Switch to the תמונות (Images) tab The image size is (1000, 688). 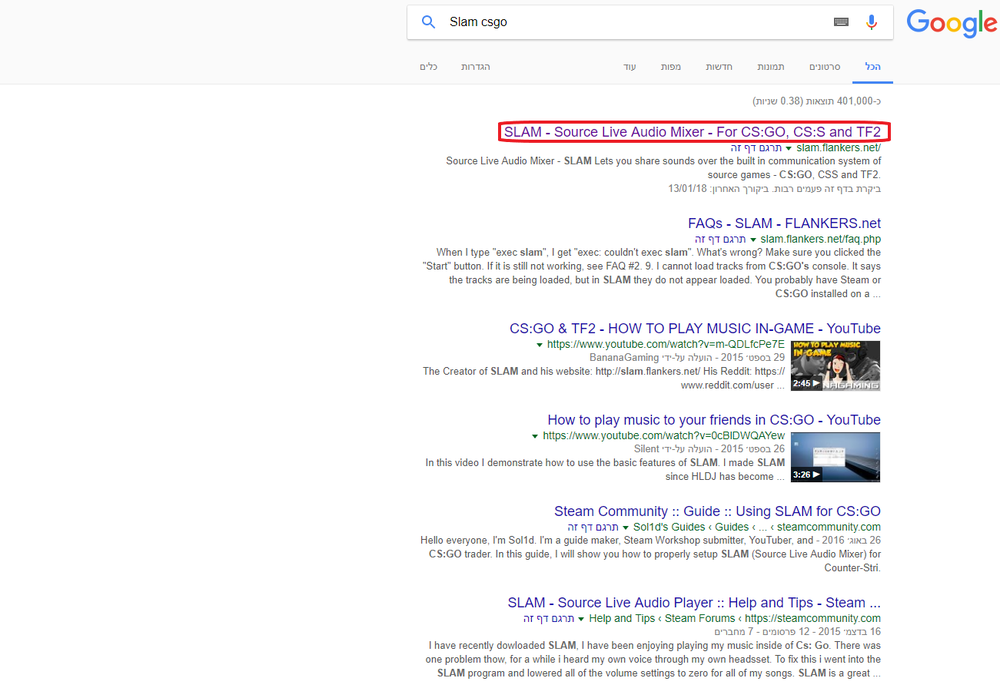pos(771,66)
